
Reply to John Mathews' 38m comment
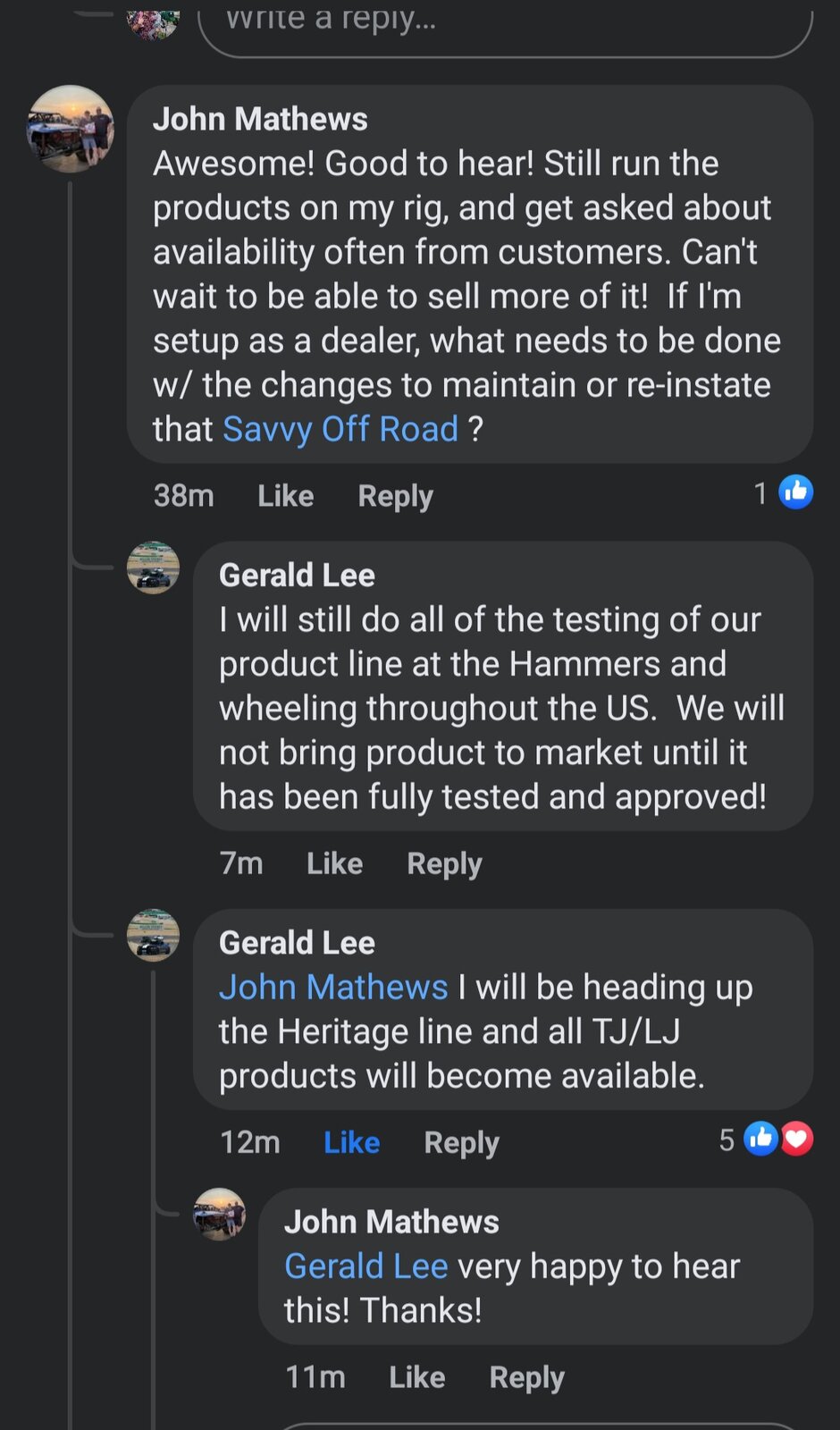pyautogui.click(x=395, y=496)
